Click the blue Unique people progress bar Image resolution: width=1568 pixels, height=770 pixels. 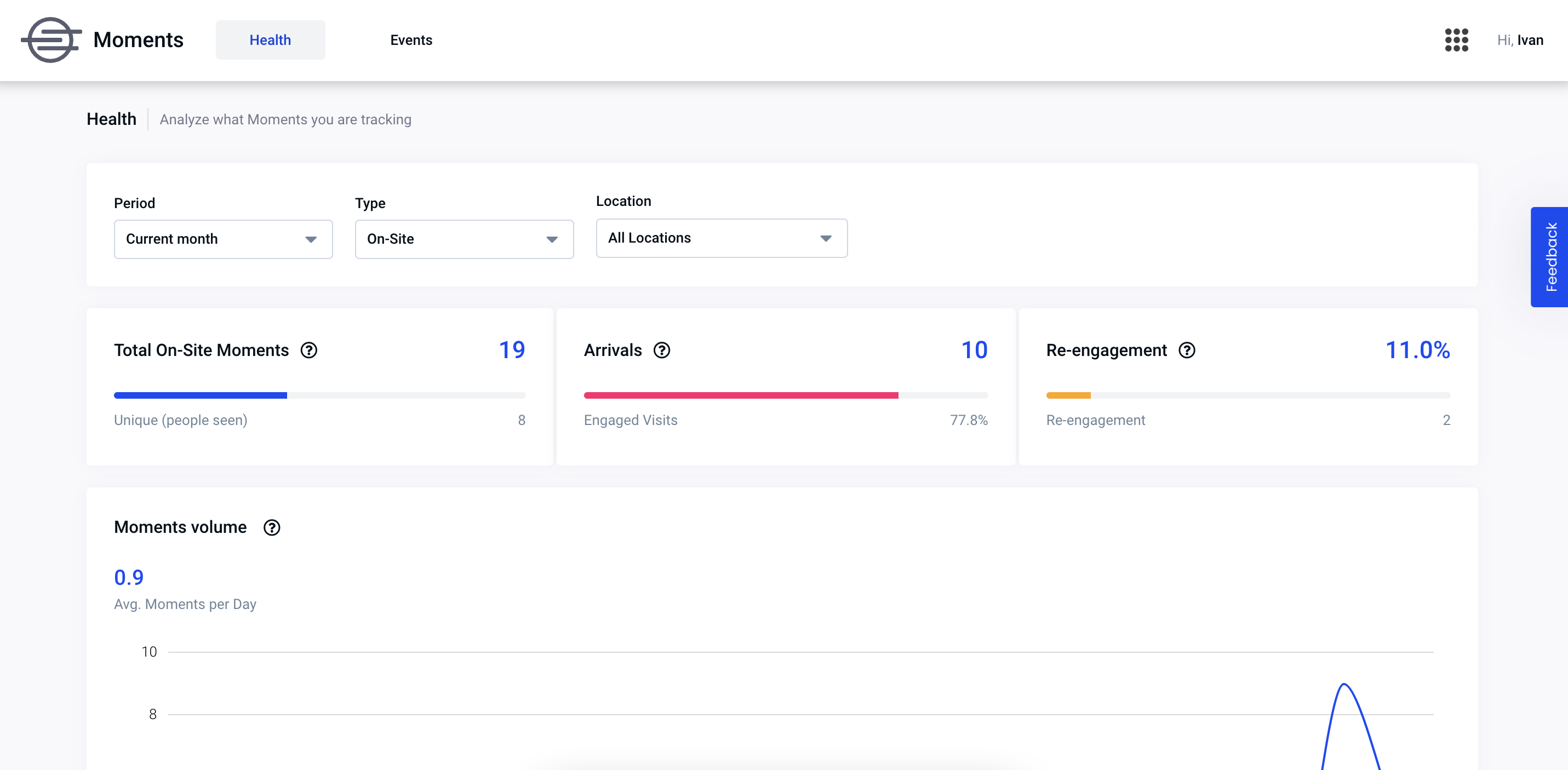[x=201, y=395]
